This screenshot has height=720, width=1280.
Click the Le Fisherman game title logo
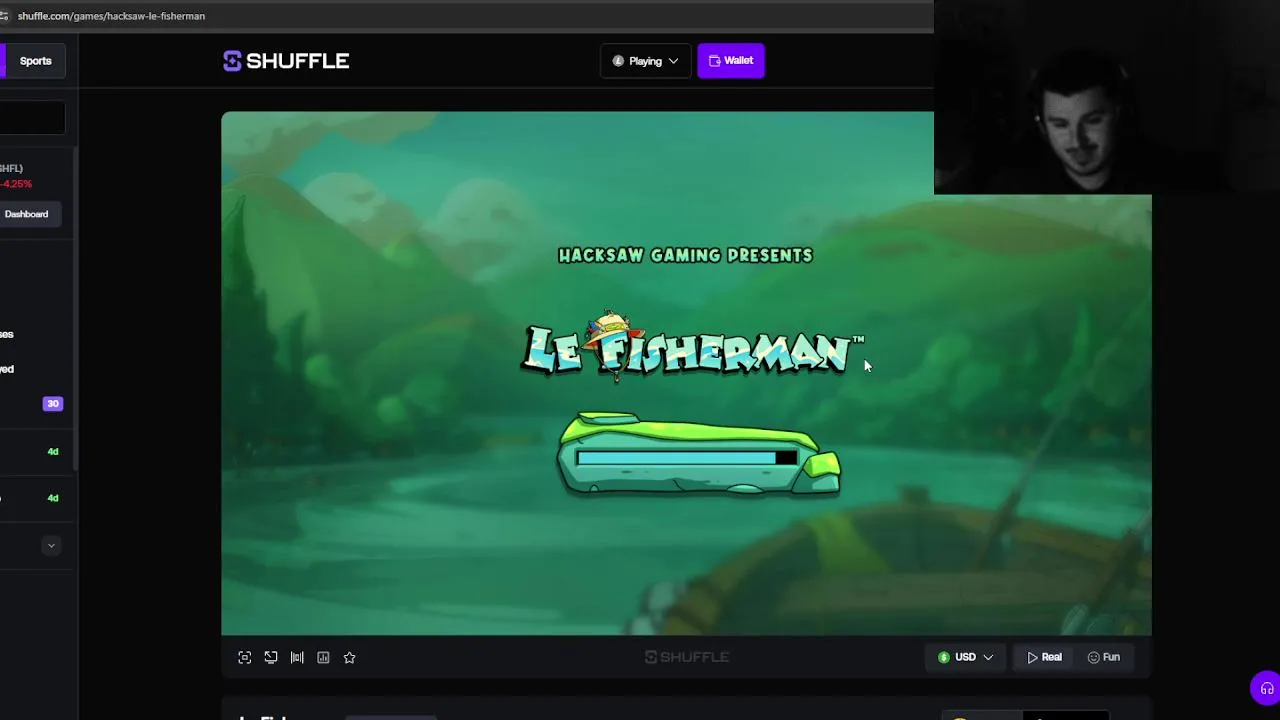[x=692, y=346]
